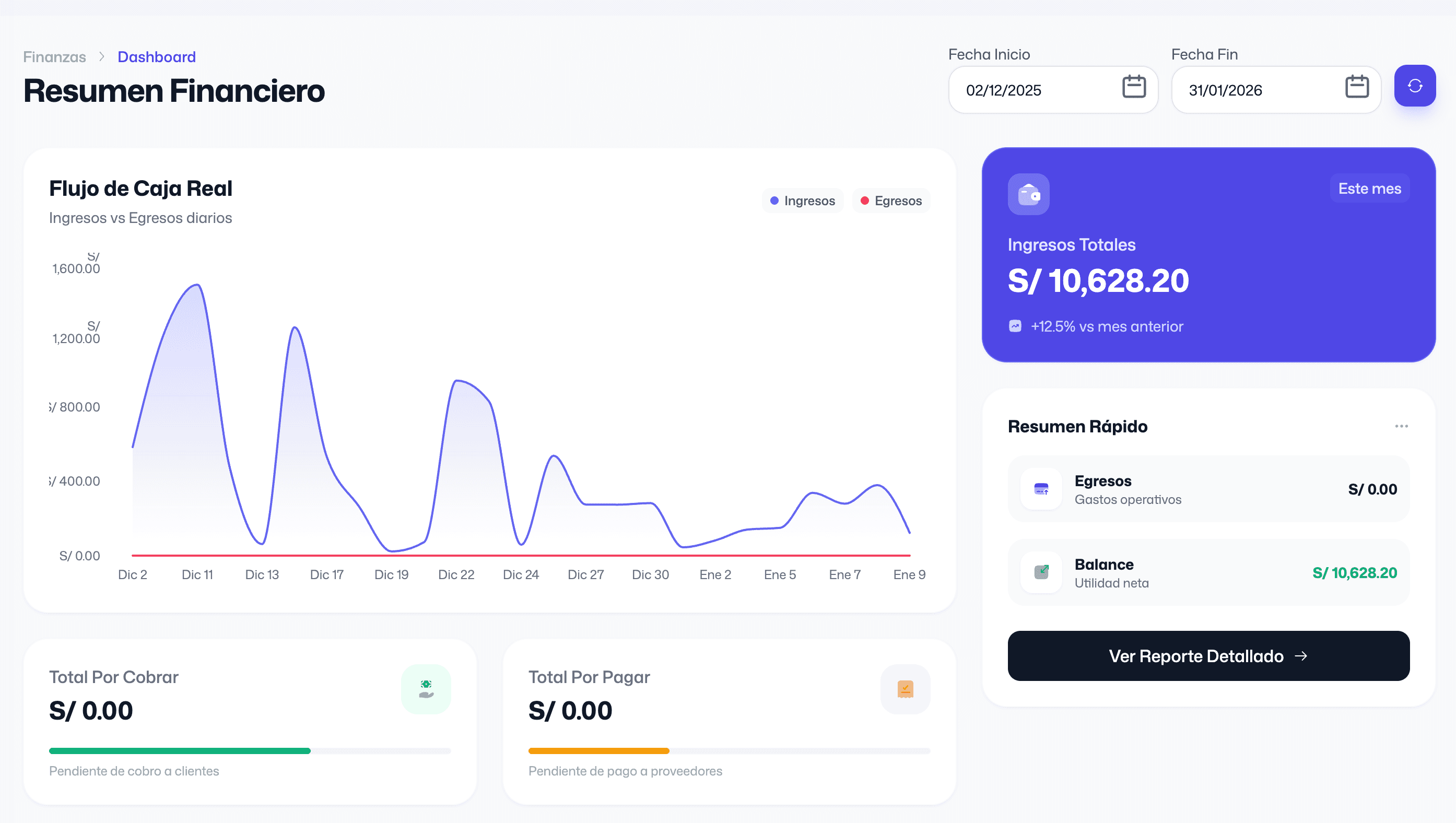Click the green Total Por Cobrar progress bar
The height and width of the screenshot is (823, 1456).
pyautogui.click(x=180, y=750)
